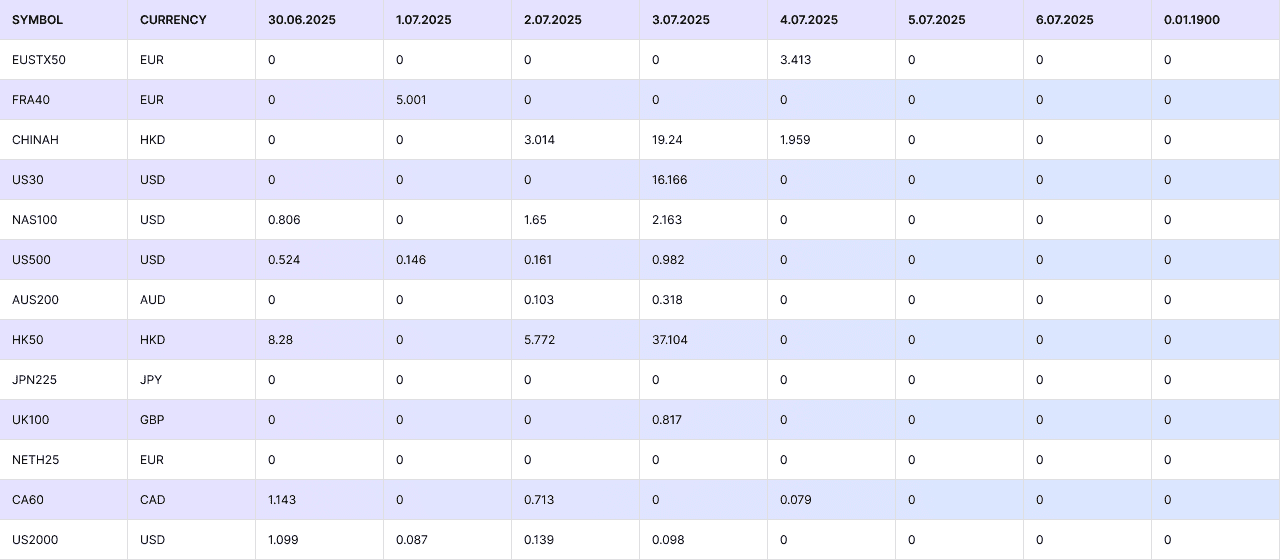
Task: Click the US30 symbol cell
Action: click(64, 180)
